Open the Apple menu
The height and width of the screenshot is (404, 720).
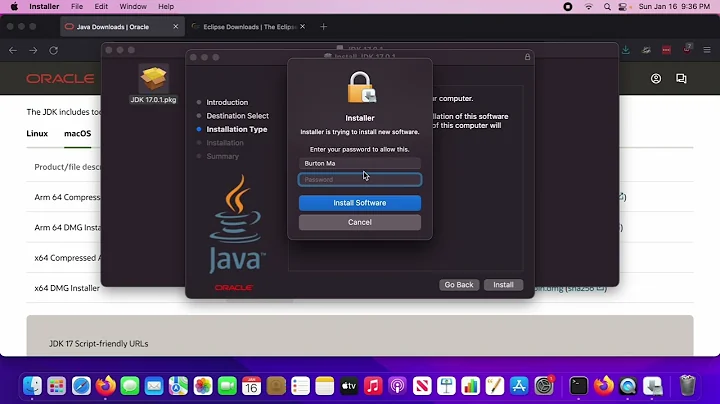[x=14, y=6]
